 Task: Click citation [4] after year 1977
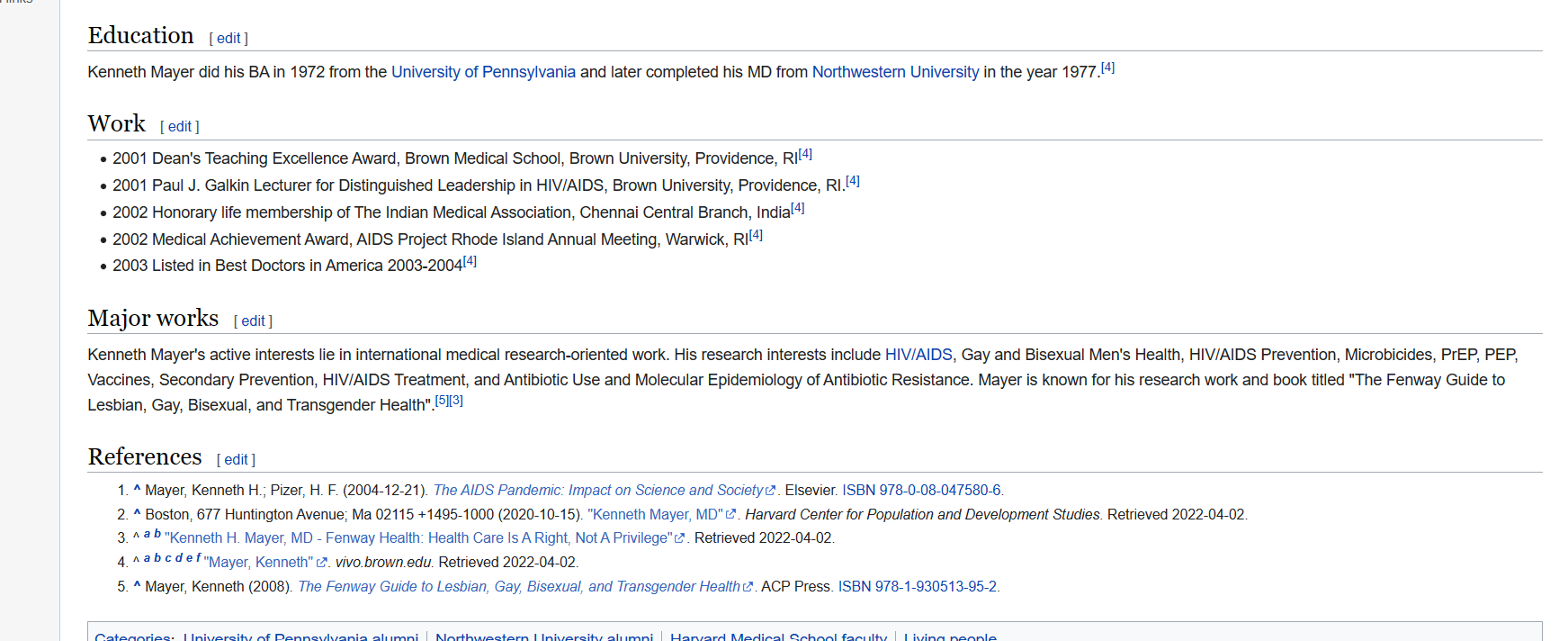[x=1107, y=68]
